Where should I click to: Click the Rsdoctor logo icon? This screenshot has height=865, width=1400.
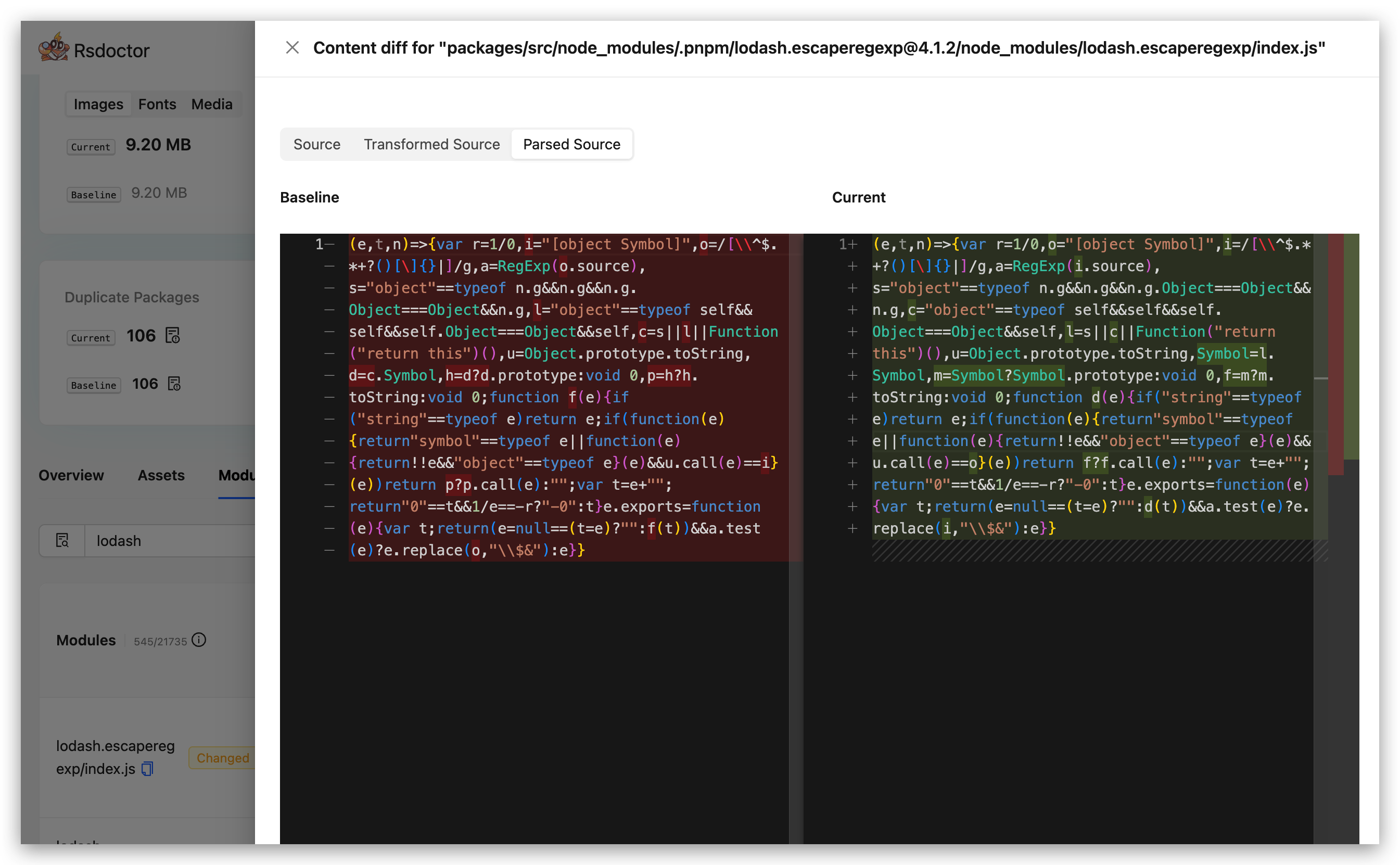[53, 48]
